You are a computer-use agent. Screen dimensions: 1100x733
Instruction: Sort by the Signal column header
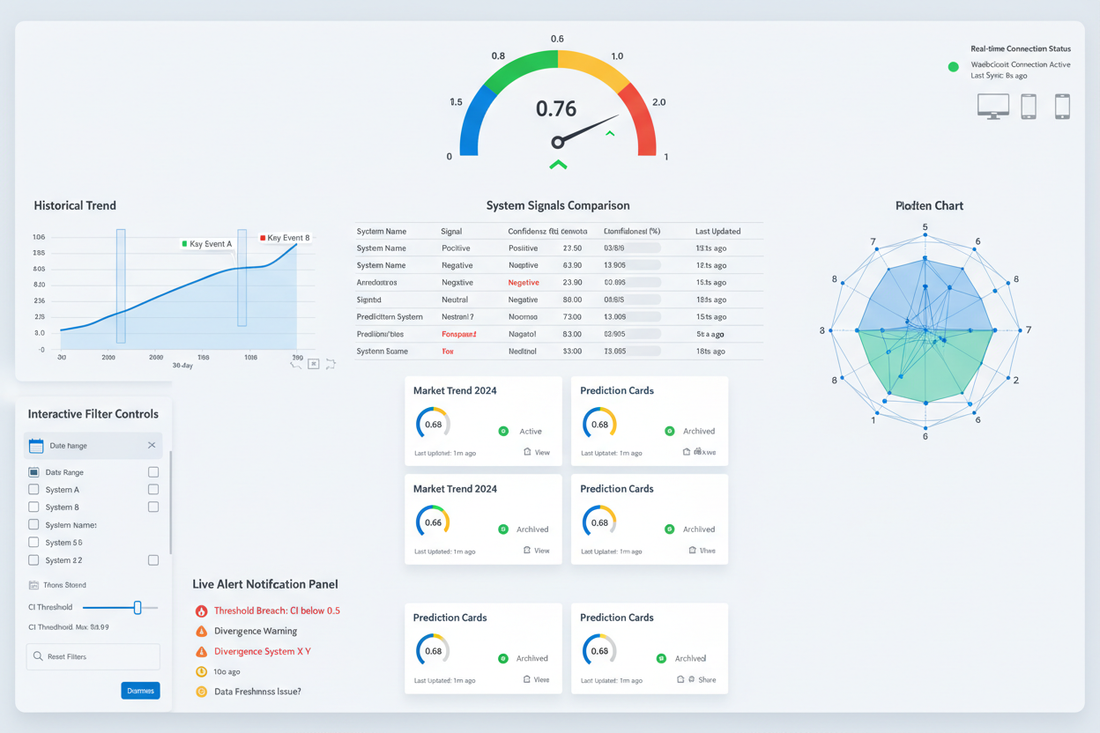pyautogui.click(x=451, y=231)
